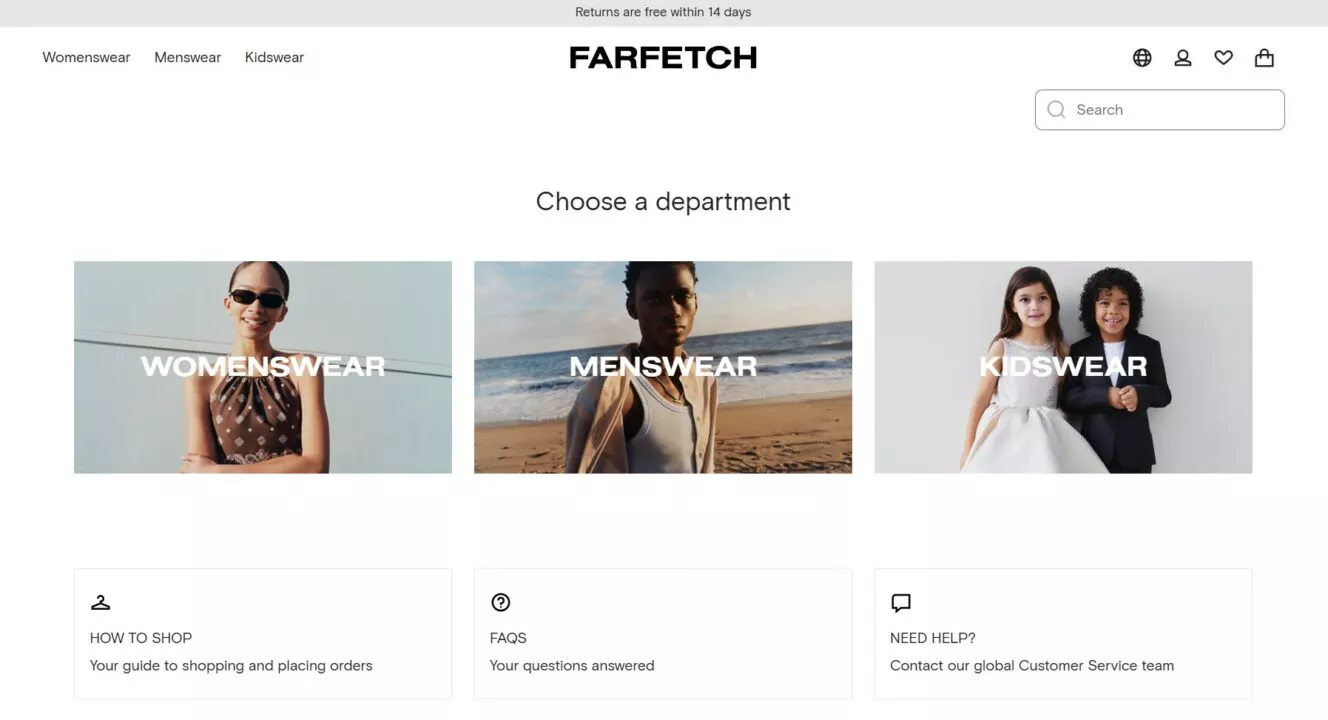Select the Kidswear department image
This screenshot has height=720, width=1328.
[x=1063, y=367]
